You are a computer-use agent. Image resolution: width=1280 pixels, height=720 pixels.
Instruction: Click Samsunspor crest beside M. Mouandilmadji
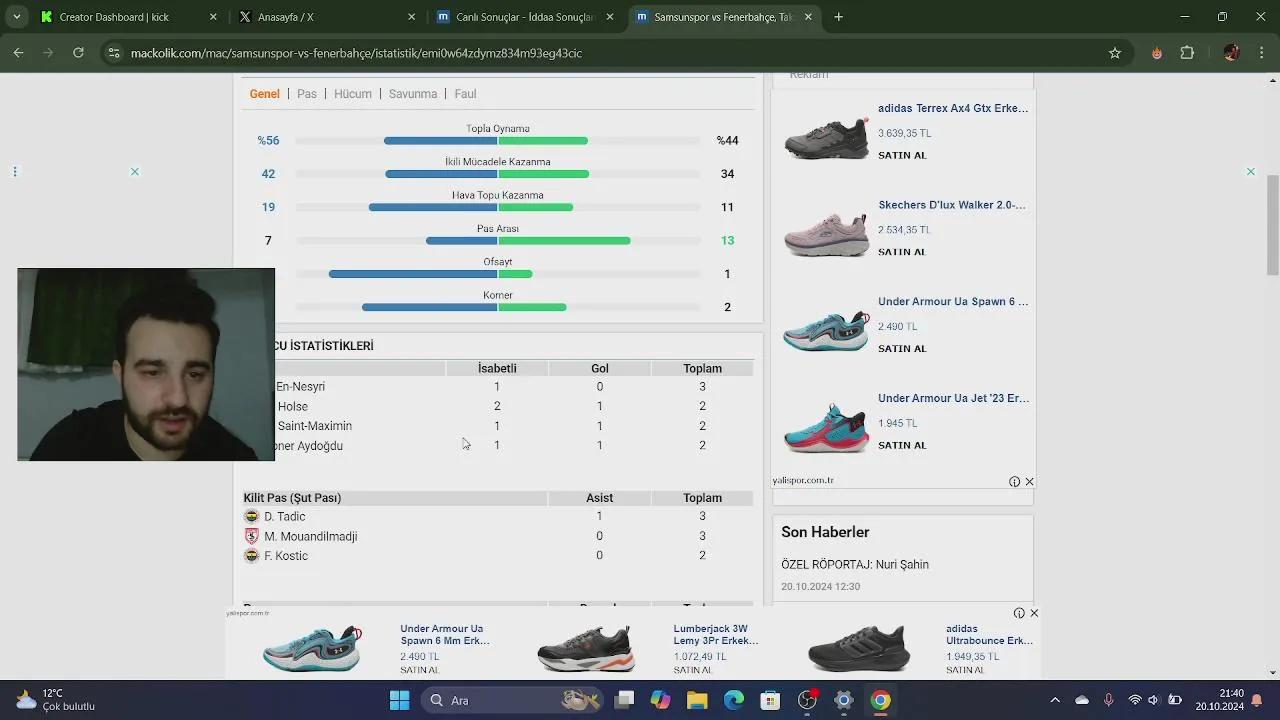251,537
